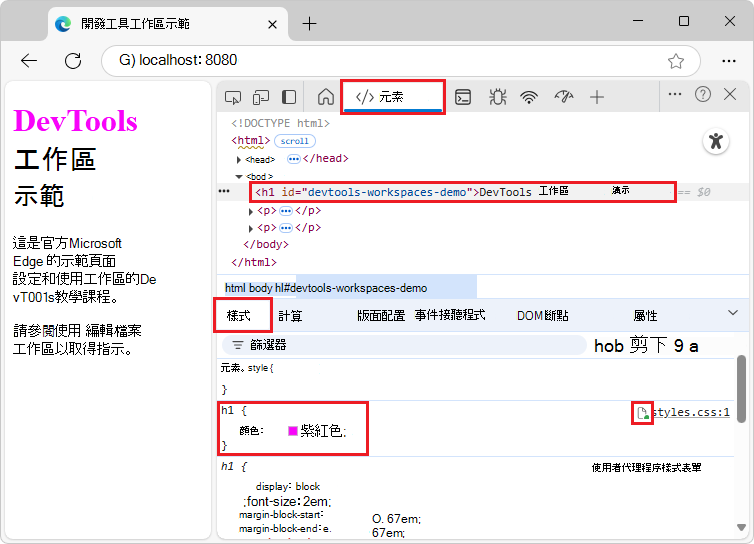Image resolution: width=754 pixels, height=544 pixels.
Task: Toggle the DevTools sidebar dock icon
Action: click(x=289, y=97)
